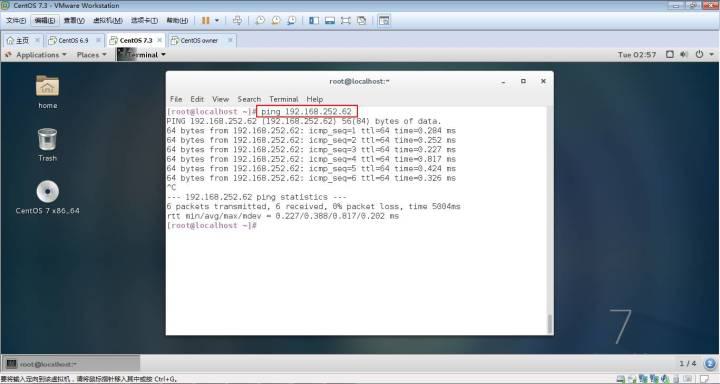Screen dimensions: 720x384
Task: Revert to snapshot using middle clock icon
Action: (x=276, y=20)
